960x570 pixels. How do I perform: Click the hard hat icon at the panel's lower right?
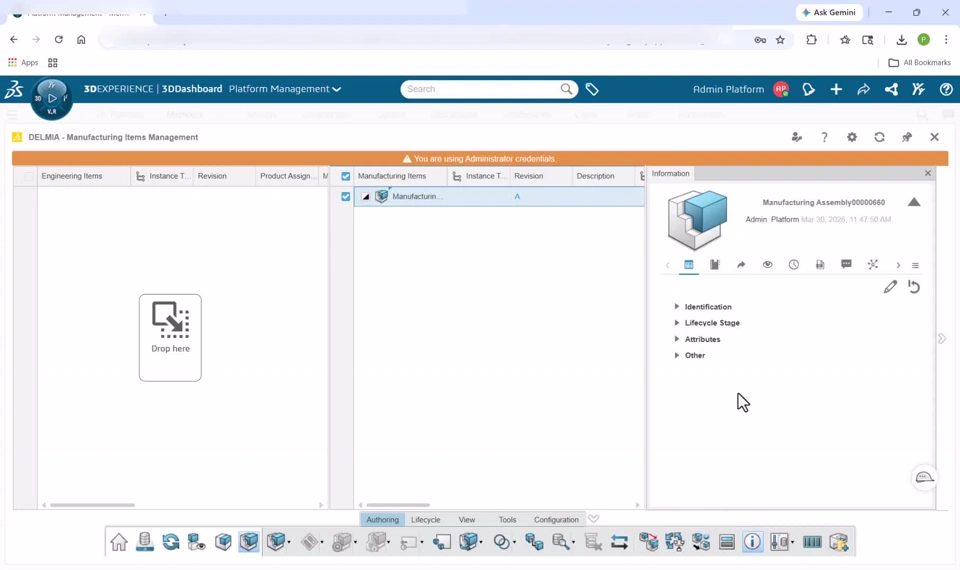(x=924, y=478)
